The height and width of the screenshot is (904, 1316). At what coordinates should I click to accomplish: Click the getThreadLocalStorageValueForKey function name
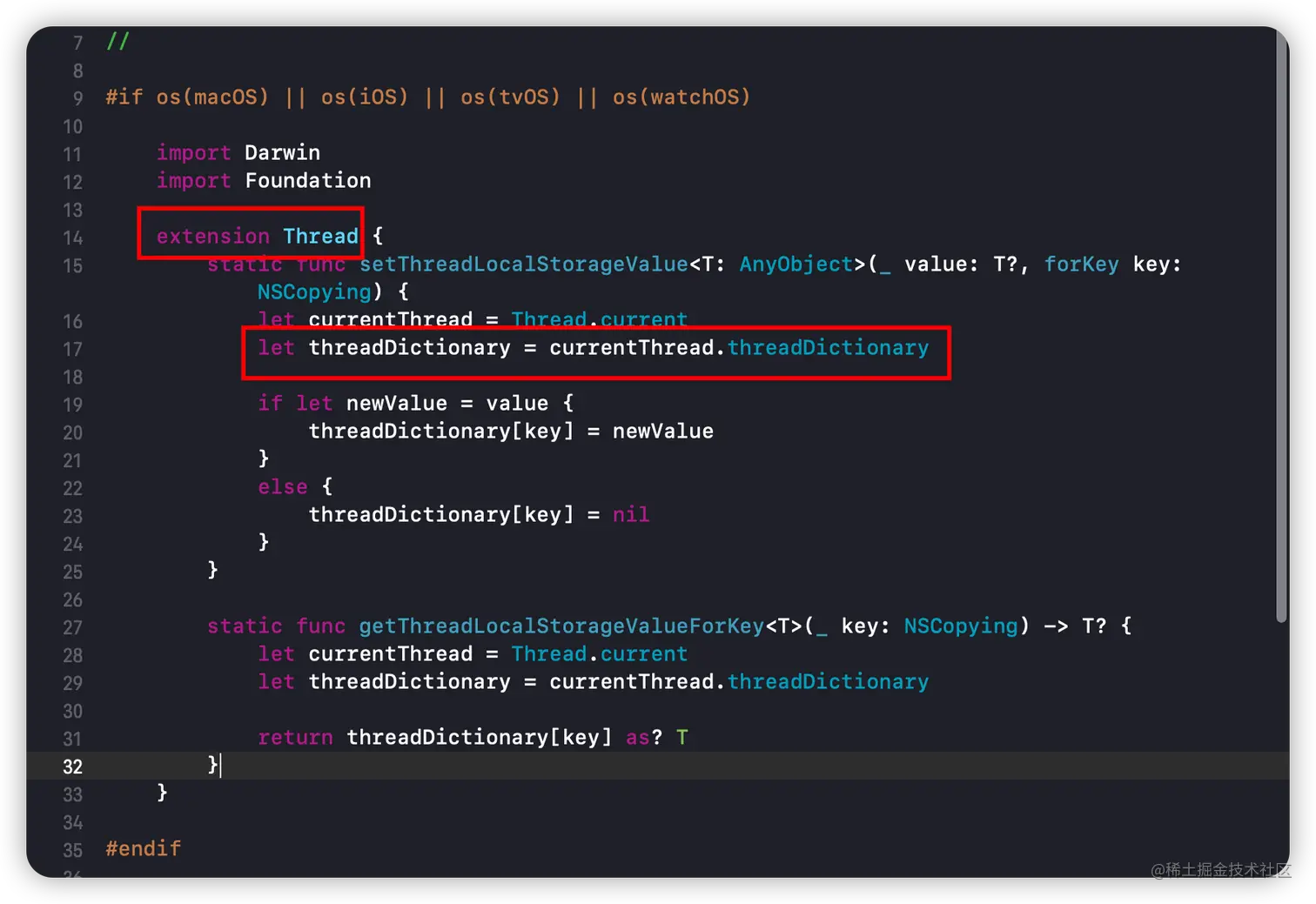561,626
